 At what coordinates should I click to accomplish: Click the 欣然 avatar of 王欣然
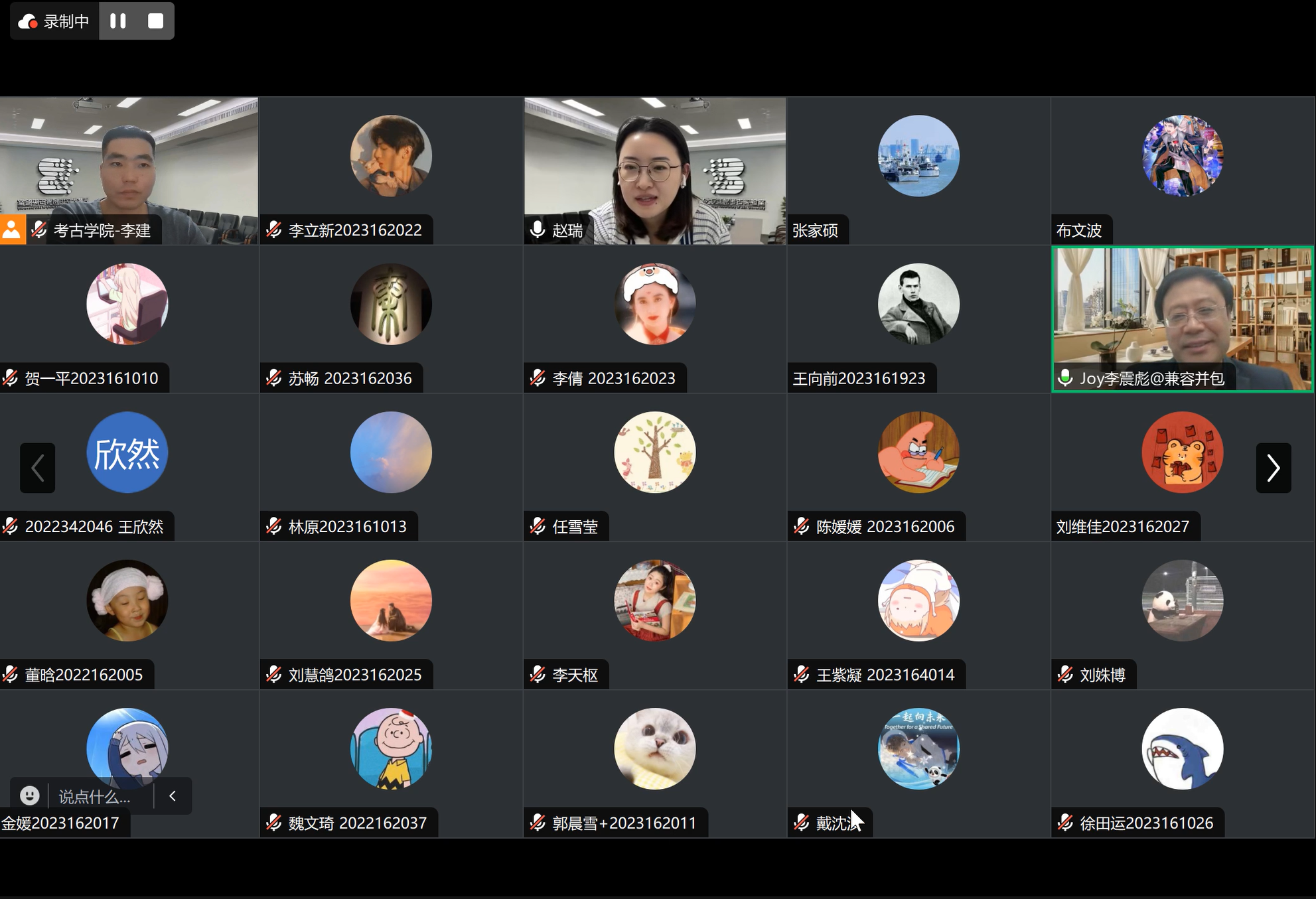tap(127, 452)
